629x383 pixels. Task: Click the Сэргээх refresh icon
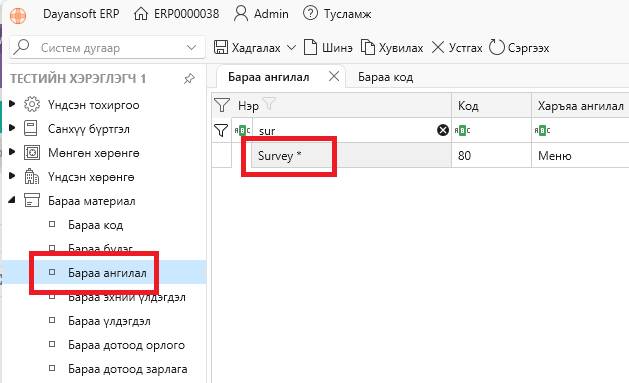pos(496,47)
